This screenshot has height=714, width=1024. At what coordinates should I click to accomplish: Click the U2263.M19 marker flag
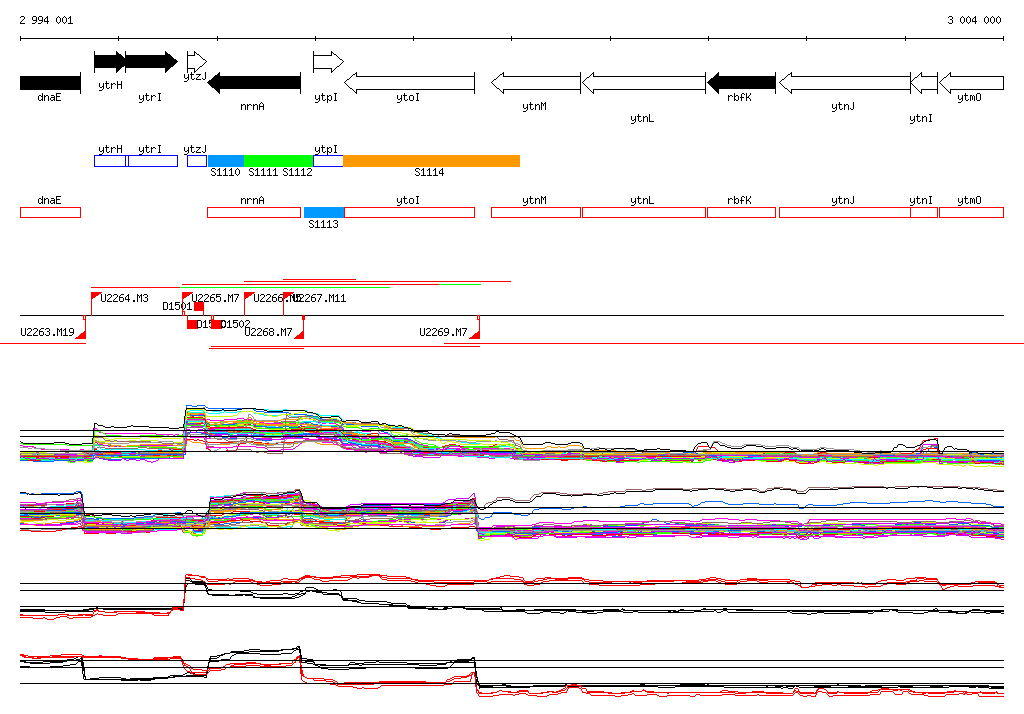click(80, 333)
